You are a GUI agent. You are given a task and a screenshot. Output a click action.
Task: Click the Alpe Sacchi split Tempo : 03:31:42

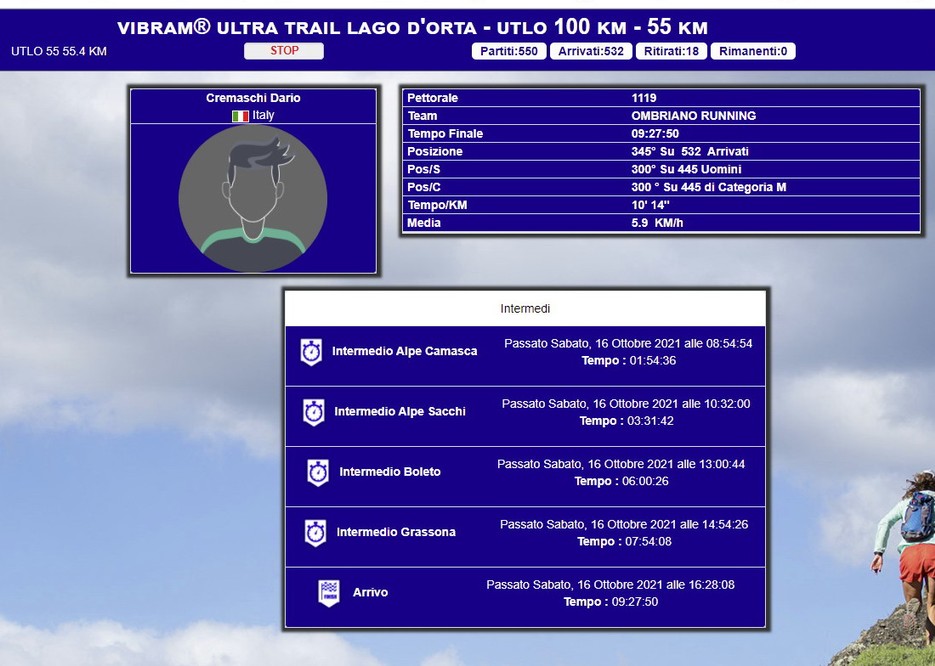(627, 421)
